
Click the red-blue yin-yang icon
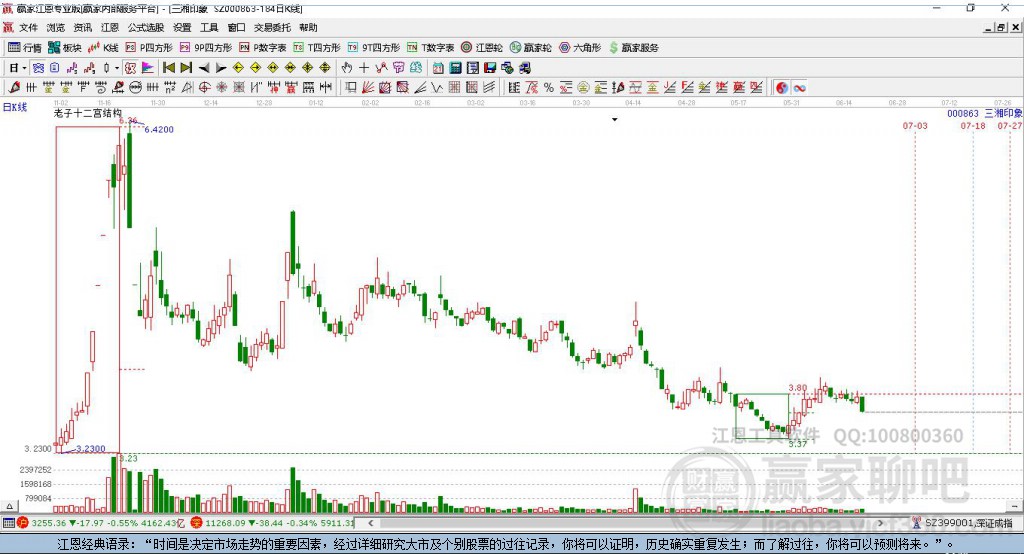(x=782, y=88)
